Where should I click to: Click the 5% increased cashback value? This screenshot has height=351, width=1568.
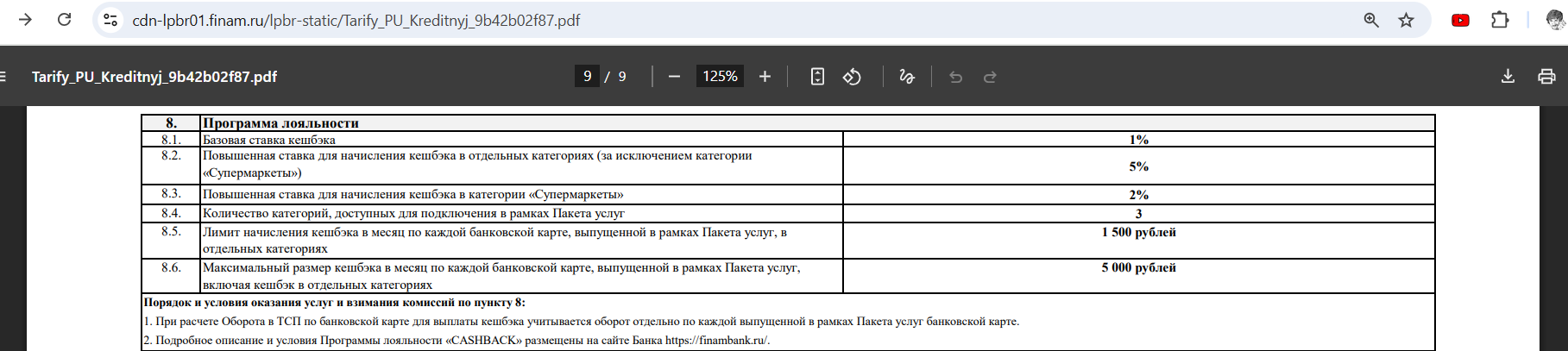[x=1138, y=166]
